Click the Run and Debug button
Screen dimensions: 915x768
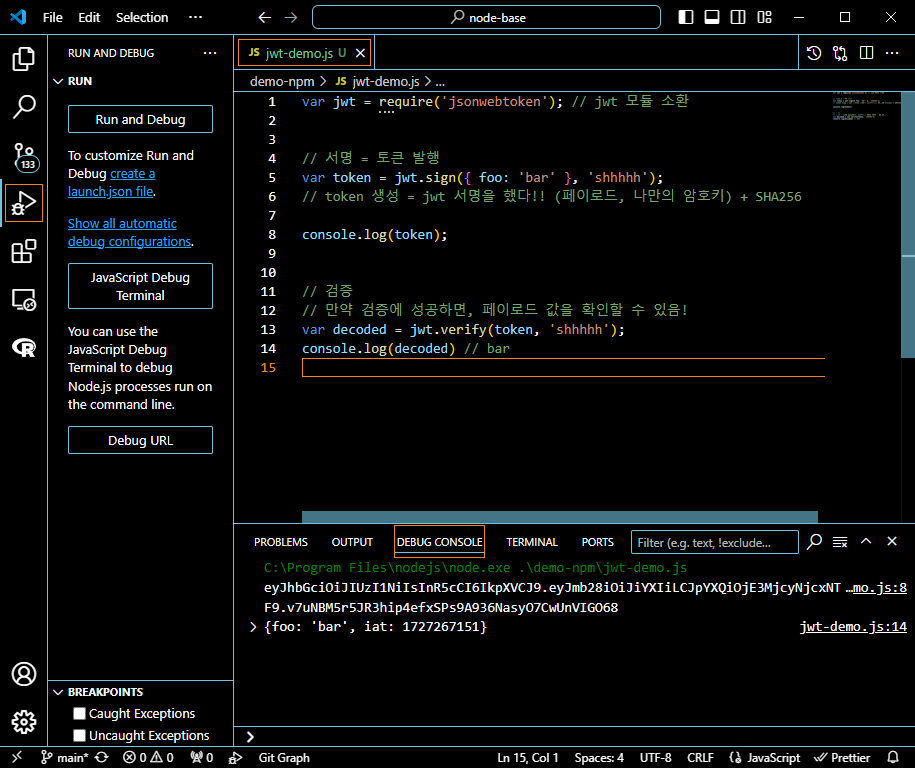141,119
